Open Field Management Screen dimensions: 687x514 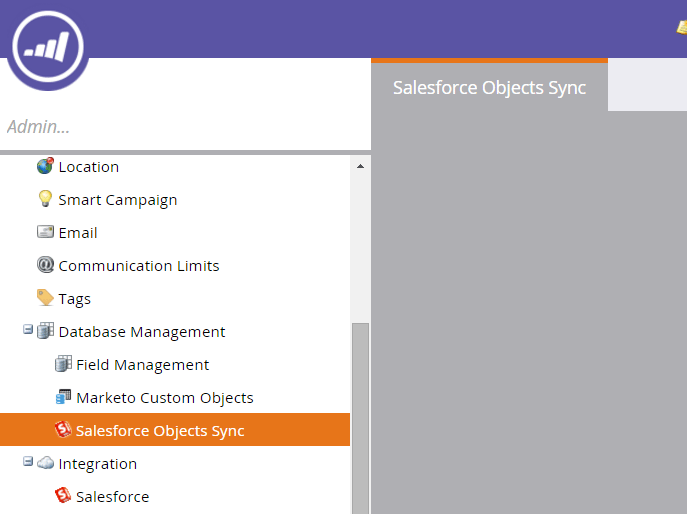point(143,365)
